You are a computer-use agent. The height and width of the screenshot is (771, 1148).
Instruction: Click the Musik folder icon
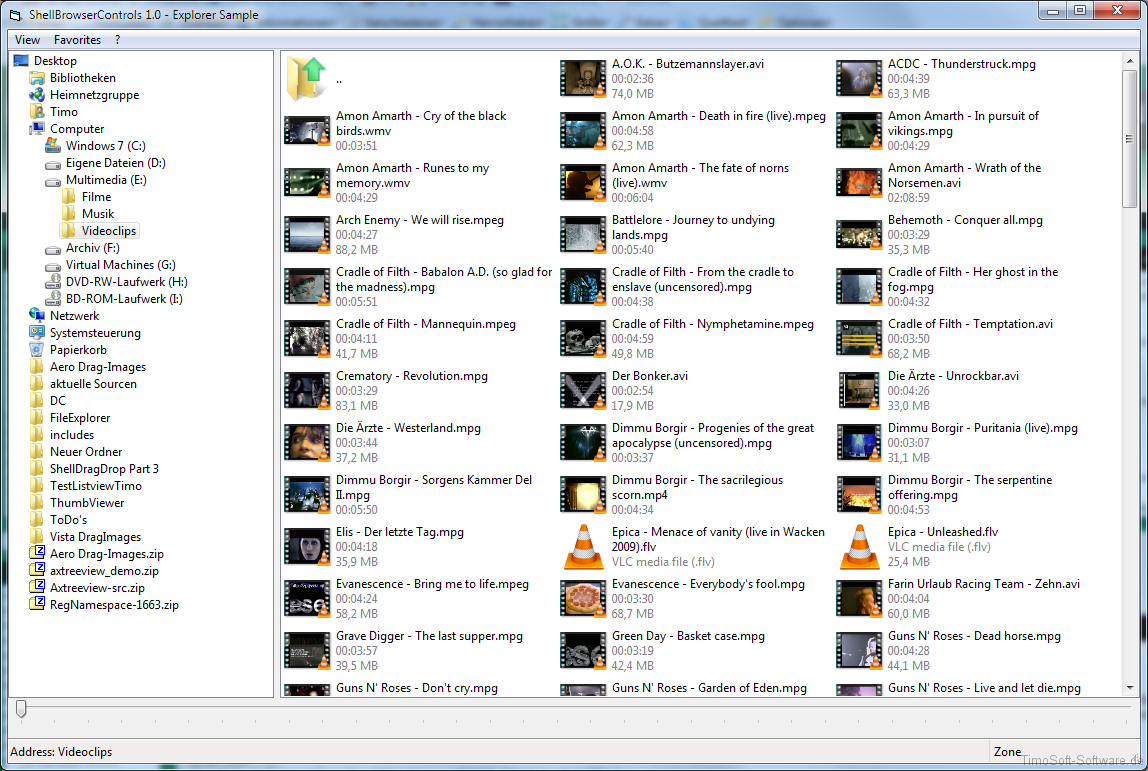[x=69, y=214]
